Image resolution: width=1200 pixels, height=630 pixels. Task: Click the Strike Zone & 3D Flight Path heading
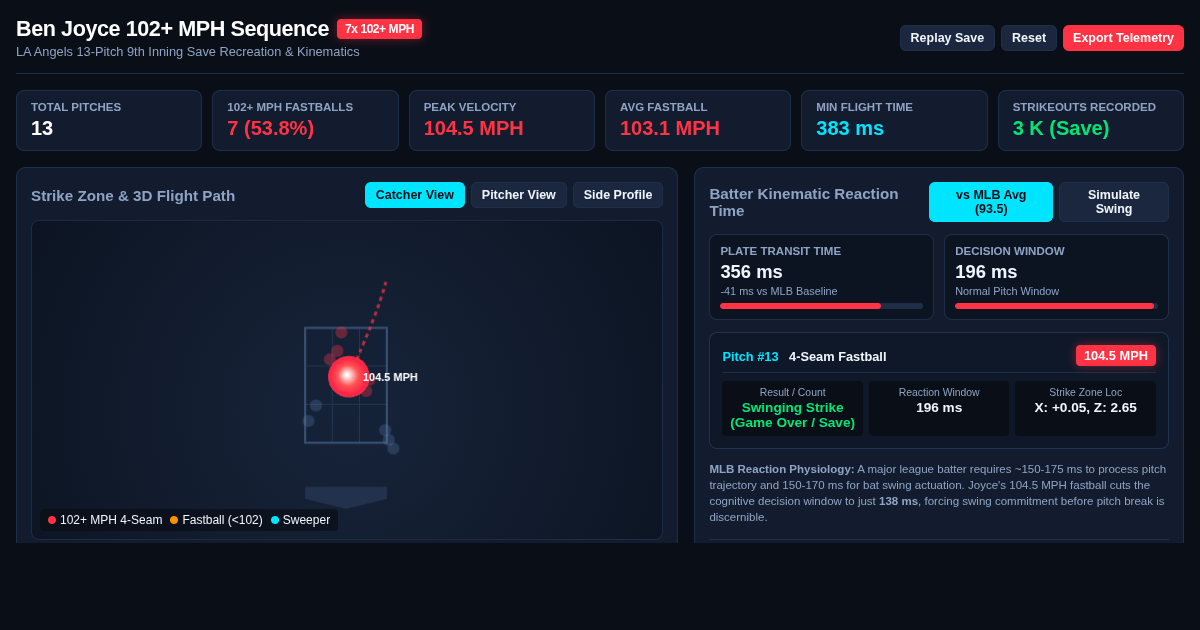tap(133, 195)
